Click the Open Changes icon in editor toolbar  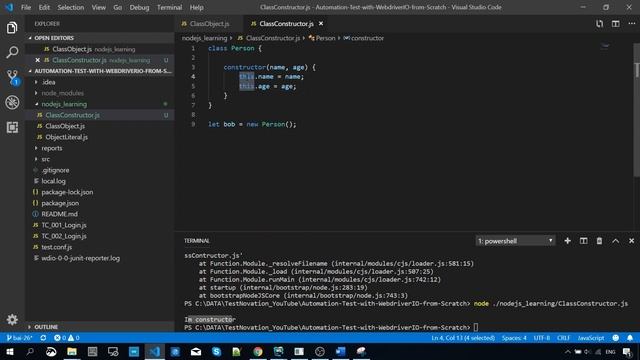(599, 24)
